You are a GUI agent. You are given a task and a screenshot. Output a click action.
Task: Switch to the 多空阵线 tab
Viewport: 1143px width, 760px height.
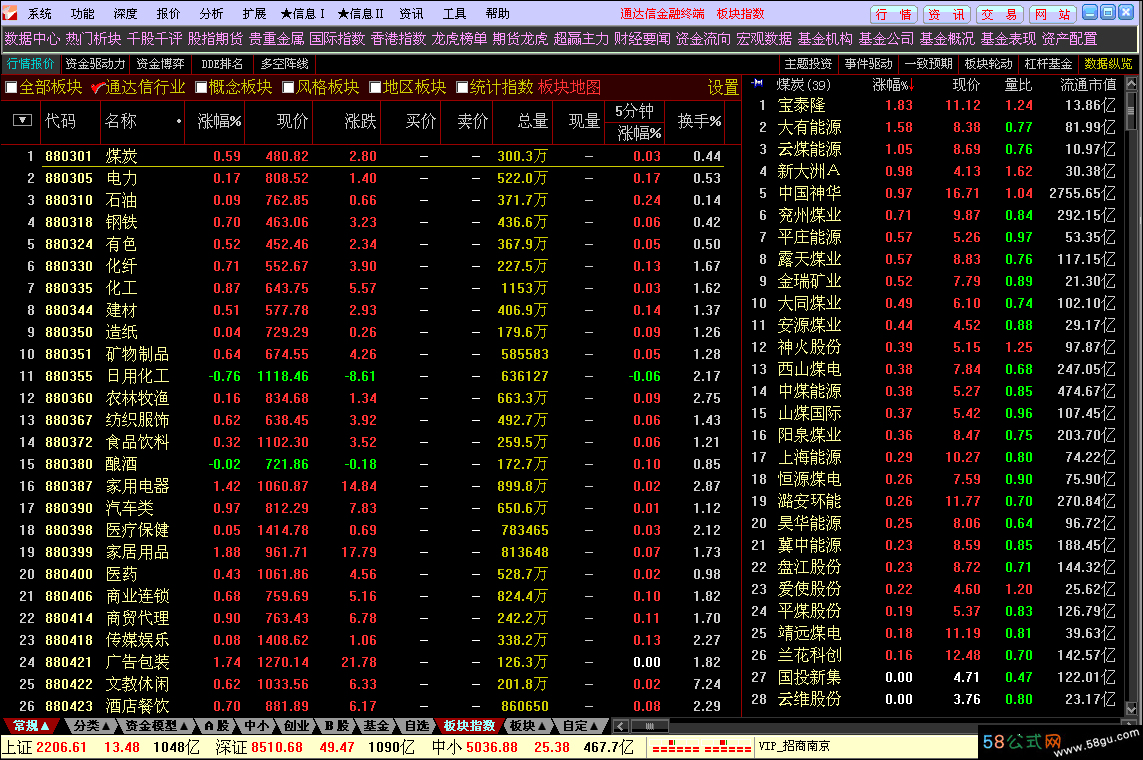point(284,64)
